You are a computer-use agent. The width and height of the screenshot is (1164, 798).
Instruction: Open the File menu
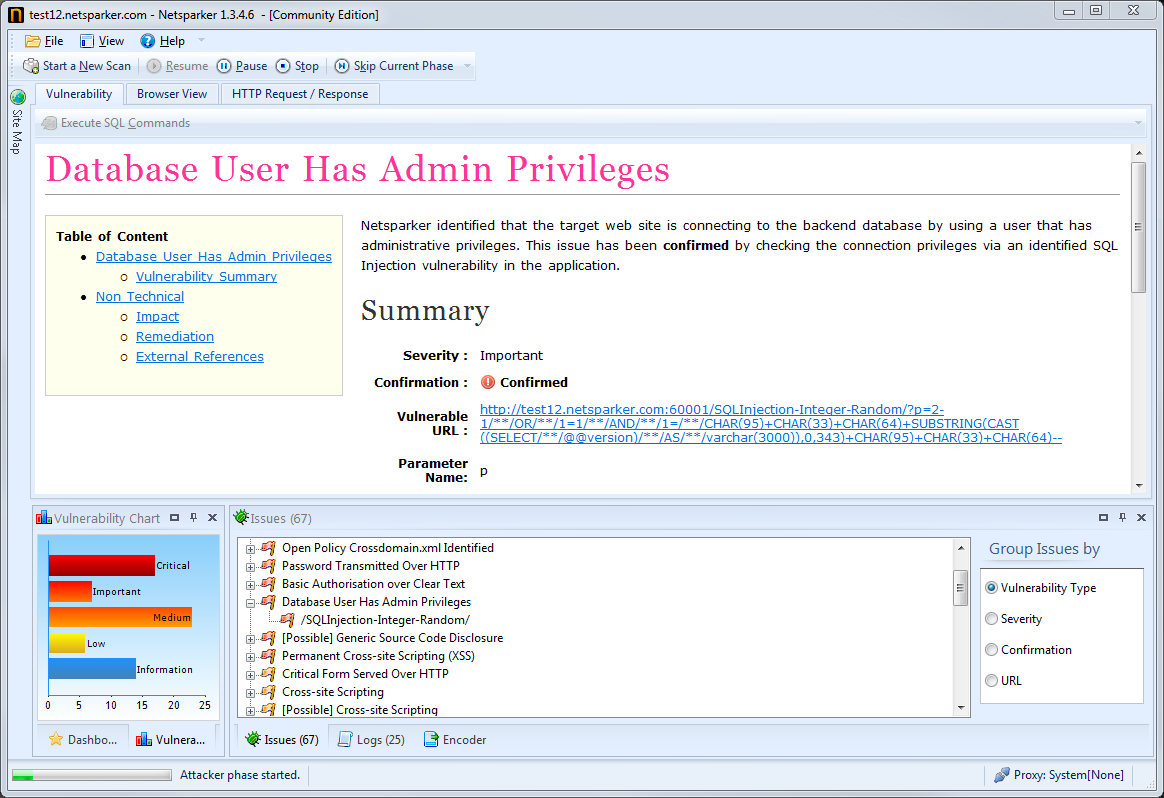tap(44, 41)
